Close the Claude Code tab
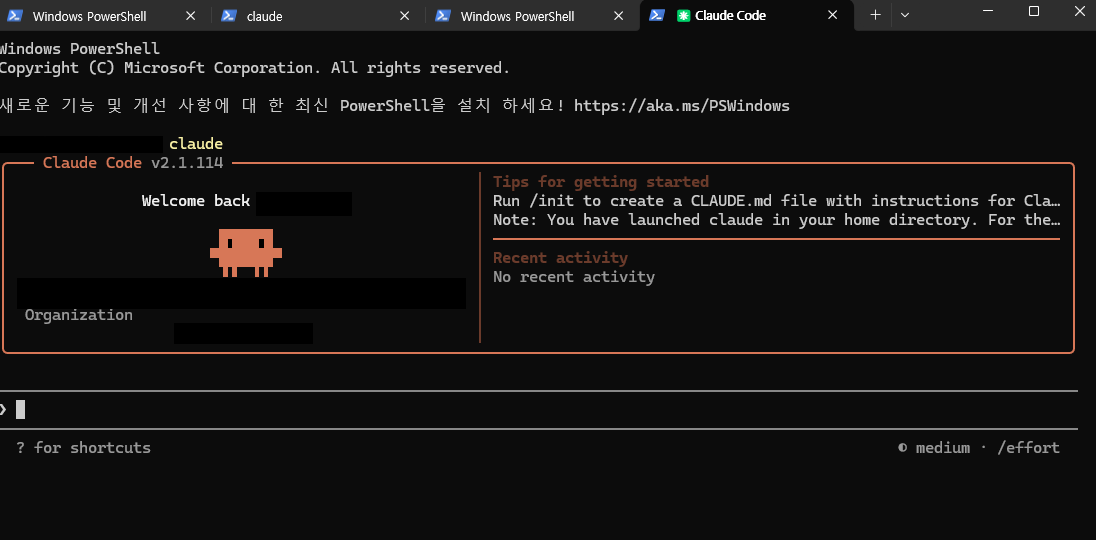This screenshot has height=540, width=1096. click(x=832, y=15)
